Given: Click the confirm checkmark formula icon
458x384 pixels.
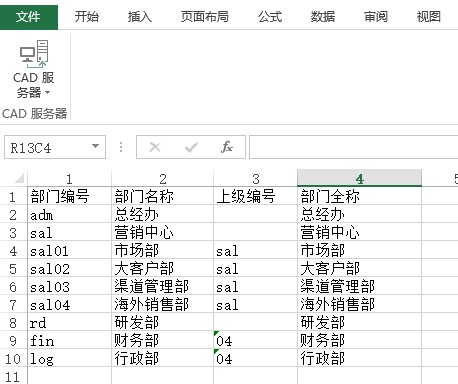Looking at the screenshot, I should click(191, 147).
